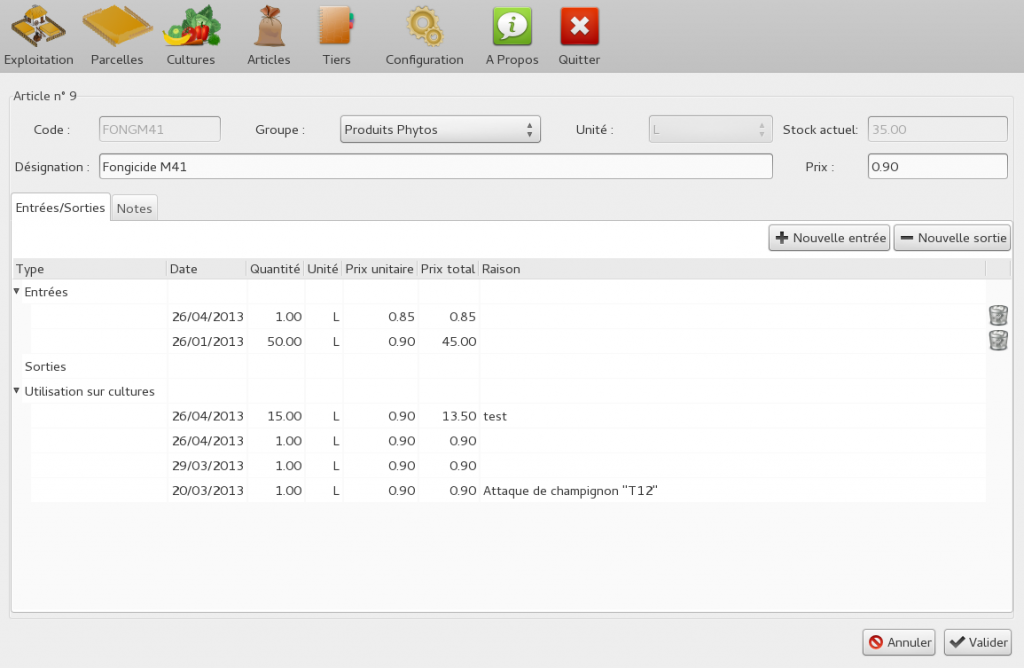Select the Sorties tree row
This screenshot has width=1024, height=668.
point(499,366)
